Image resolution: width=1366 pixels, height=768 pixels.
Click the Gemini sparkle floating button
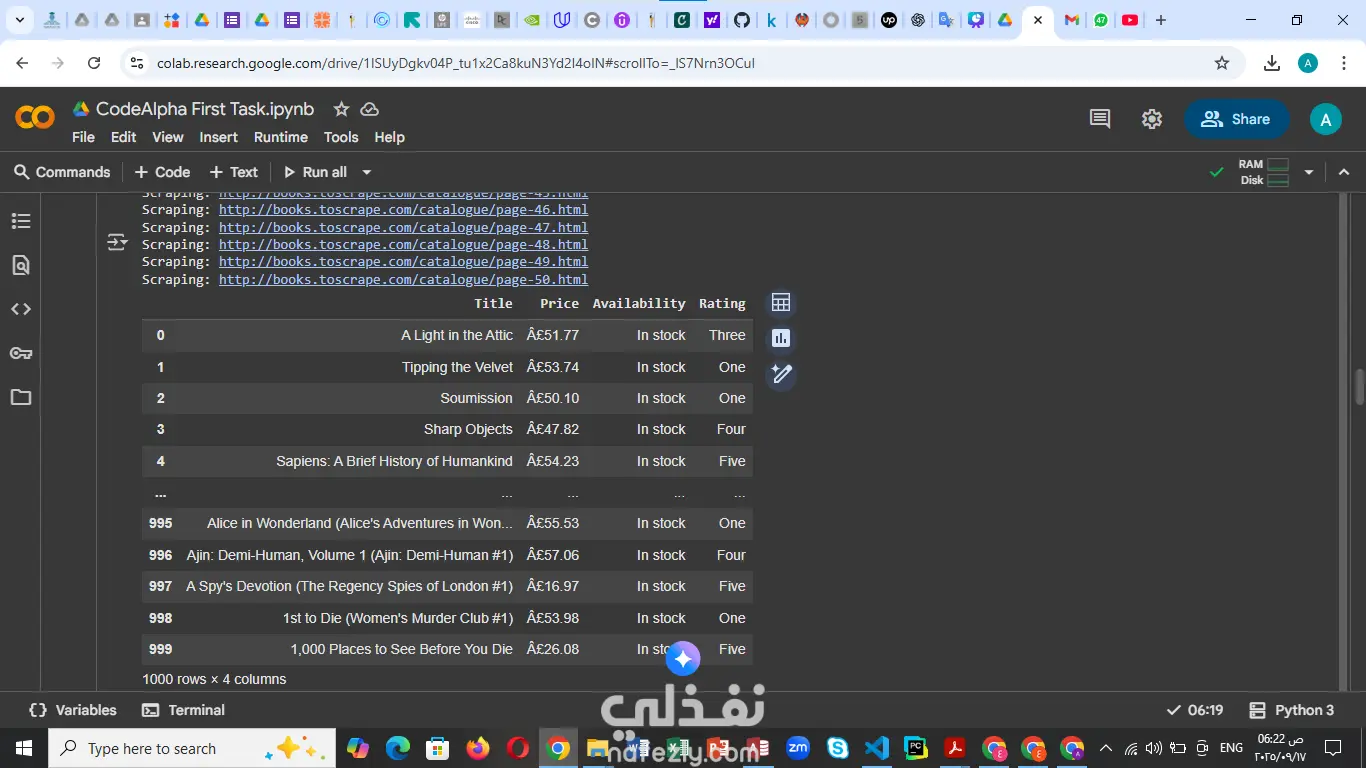683,659
